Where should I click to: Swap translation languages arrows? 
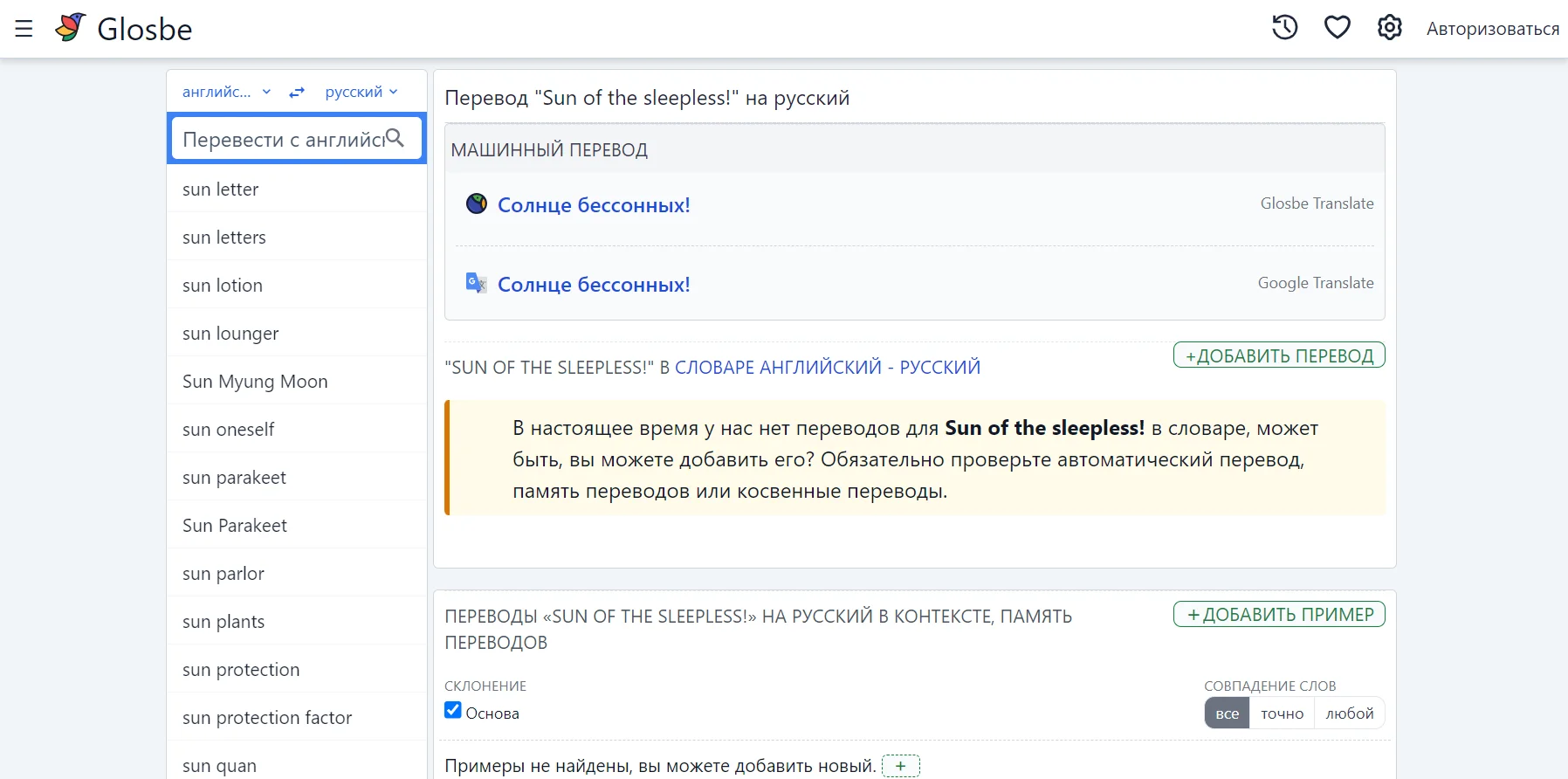pyautogui.click(x=297, y=93)
